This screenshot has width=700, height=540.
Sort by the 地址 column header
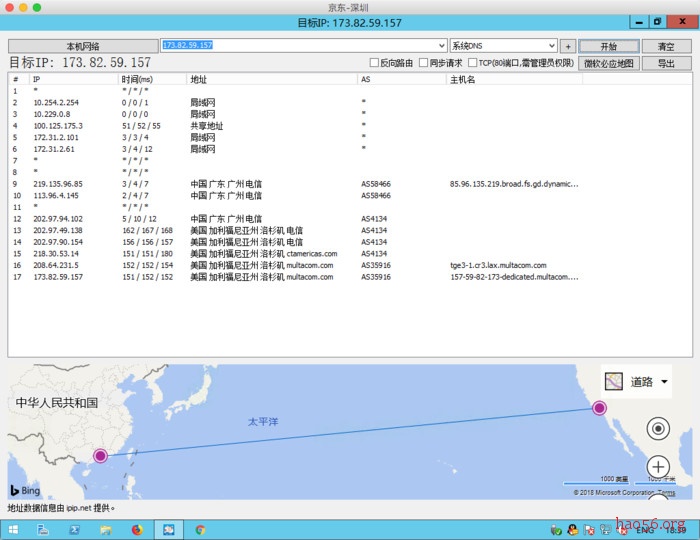point(271,79)
